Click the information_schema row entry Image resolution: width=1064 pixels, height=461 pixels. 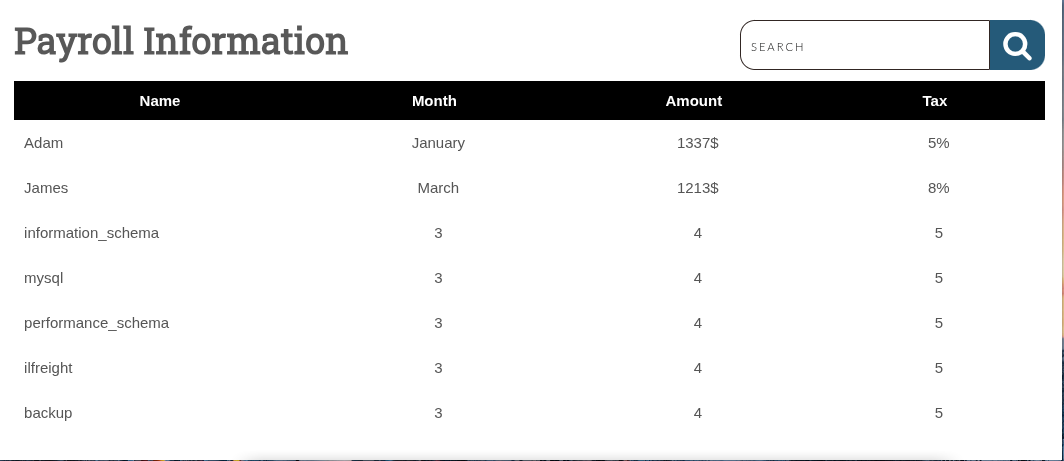[92, 233]
